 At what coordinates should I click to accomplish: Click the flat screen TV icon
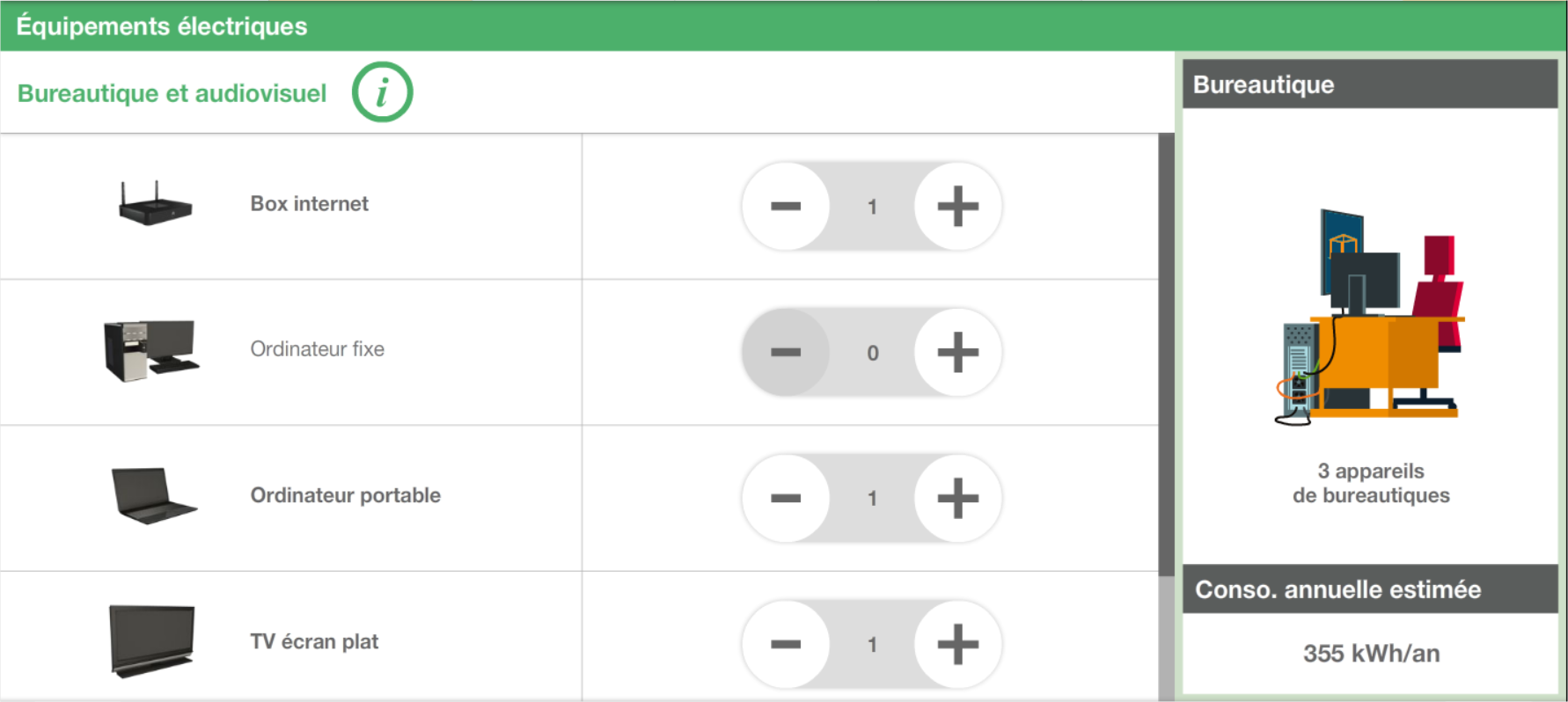[151, 641]
